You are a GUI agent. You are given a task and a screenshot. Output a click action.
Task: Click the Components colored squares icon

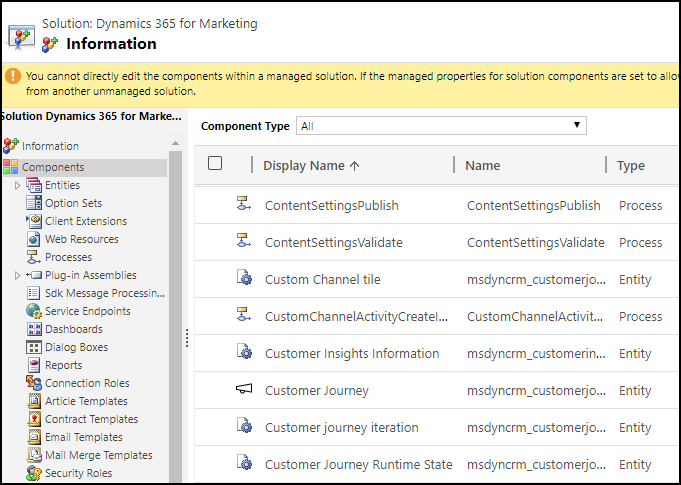[10, 167]
